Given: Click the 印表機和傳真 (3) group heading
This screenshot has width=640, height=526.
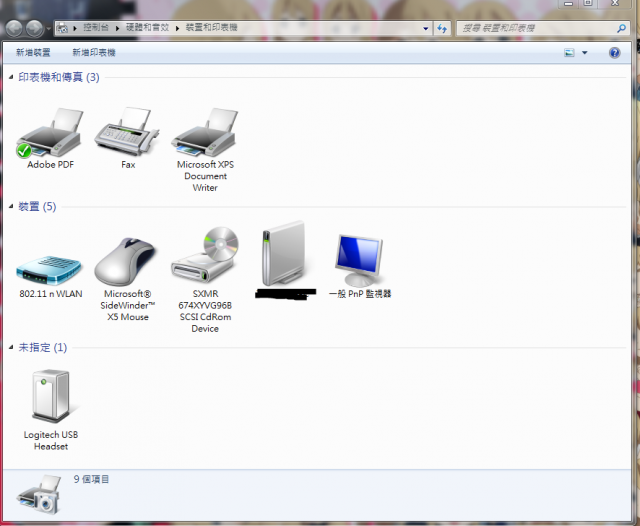Looking at the screenshot, I should pyautogui.click(x=59, y=77).
